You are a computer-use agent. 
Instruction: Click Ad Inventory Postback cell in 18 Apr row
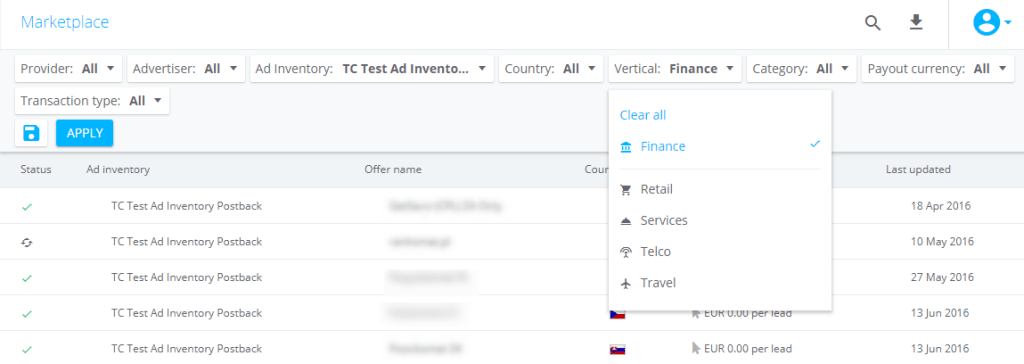point(186,207)
